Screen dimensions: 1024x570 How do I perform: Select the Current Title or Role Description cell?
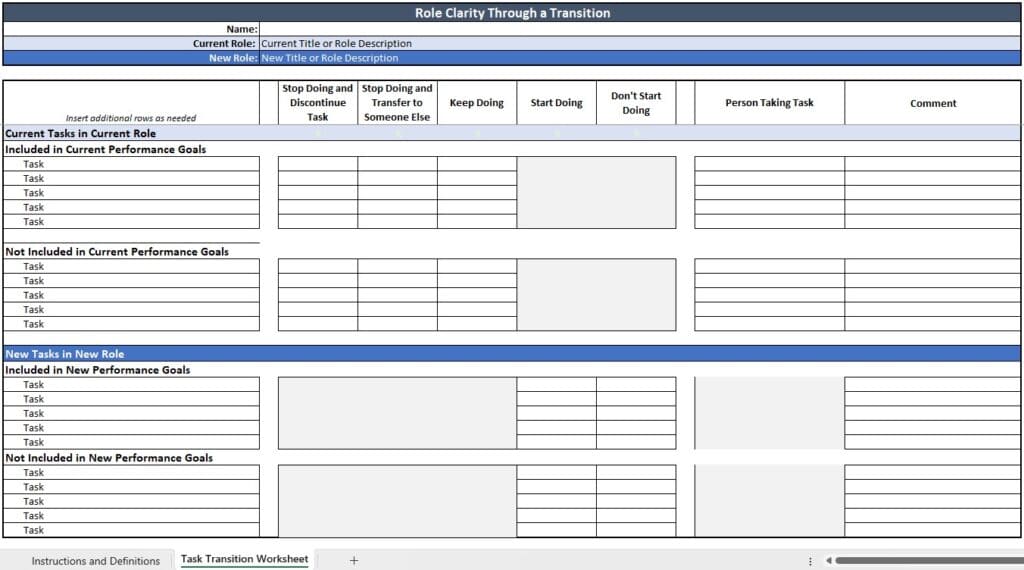click(x=337, y=43)
